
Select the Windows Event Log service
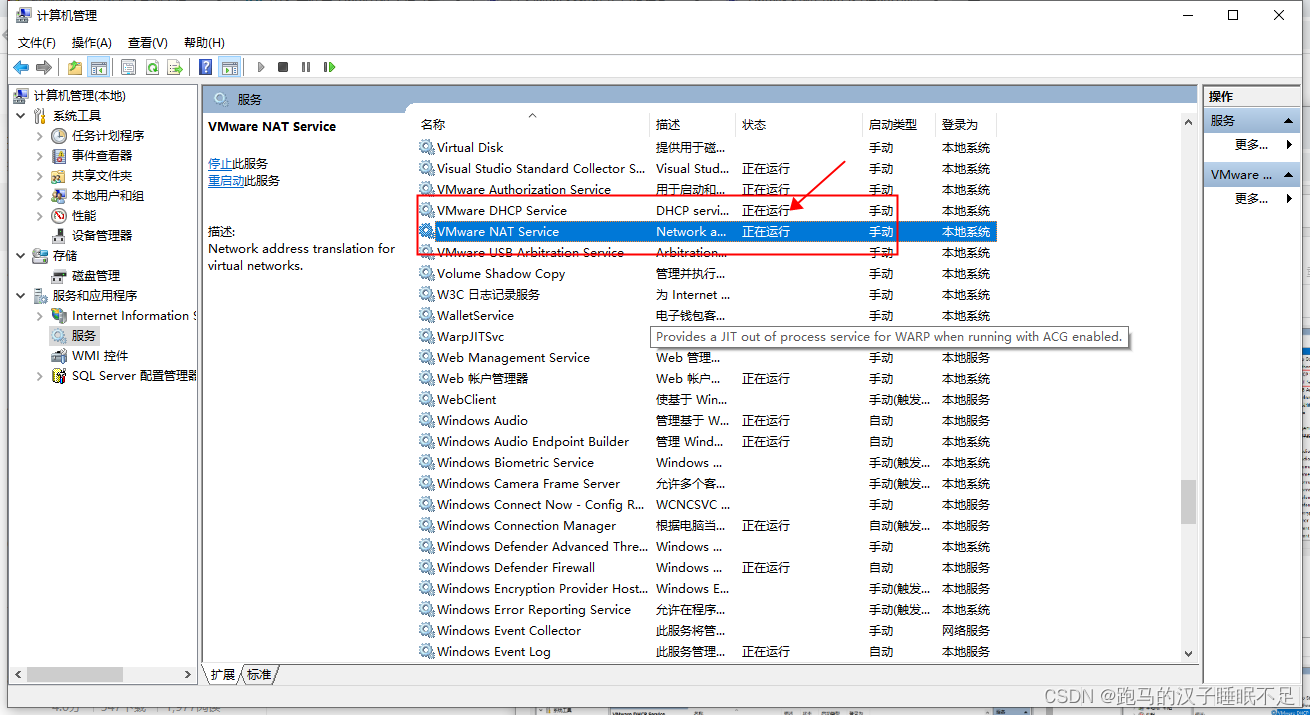coord(706,651)
